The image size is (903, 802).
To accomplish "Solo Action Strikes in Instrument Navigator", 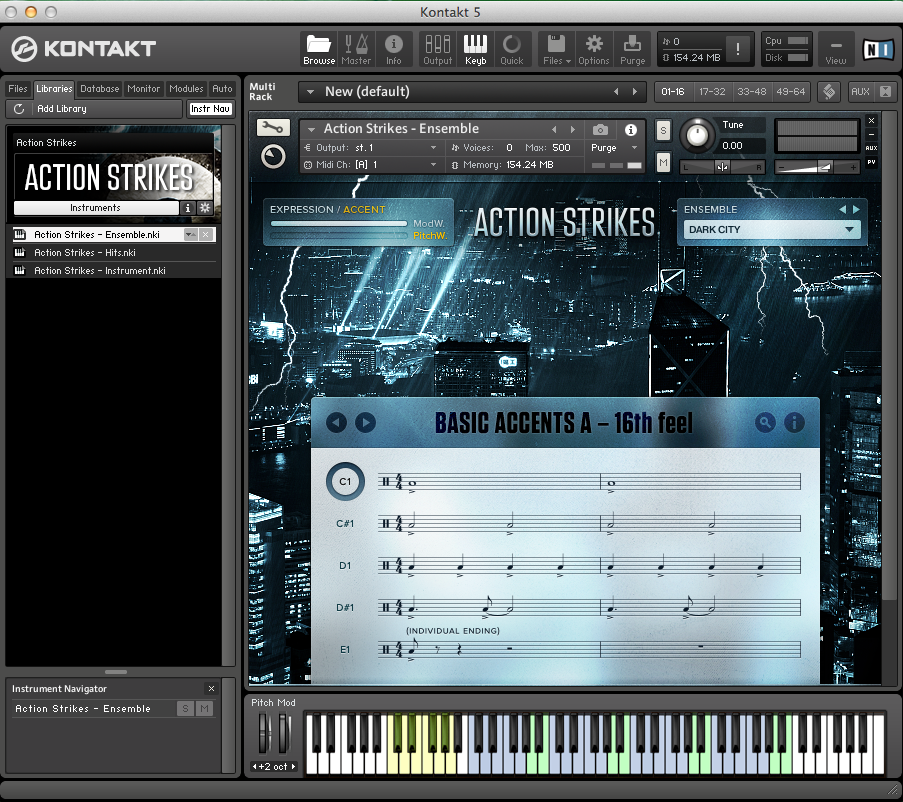I will pos(185,709).
